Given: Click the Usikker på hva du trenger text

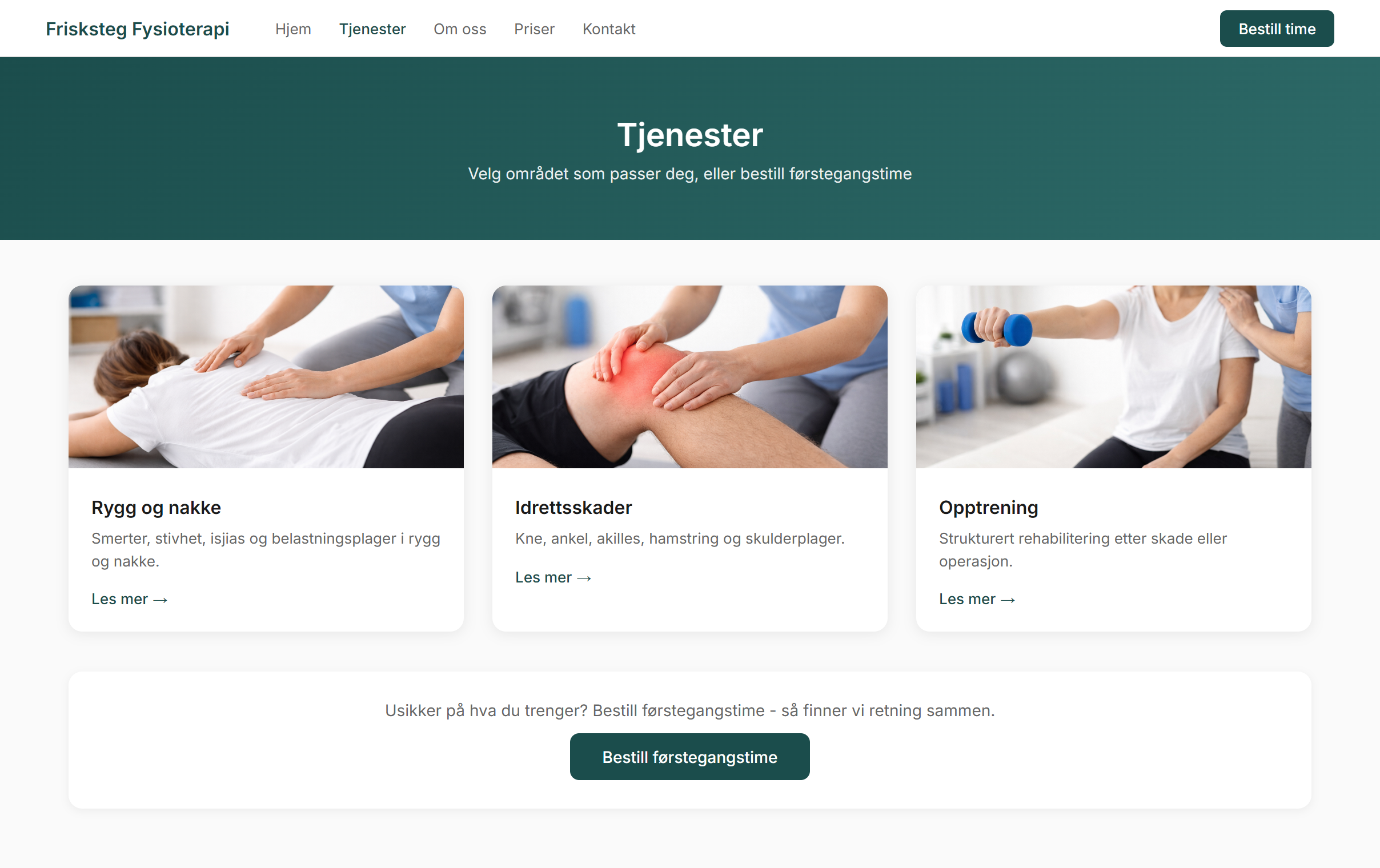Looking at the screenshot, I should click(689, 710).
